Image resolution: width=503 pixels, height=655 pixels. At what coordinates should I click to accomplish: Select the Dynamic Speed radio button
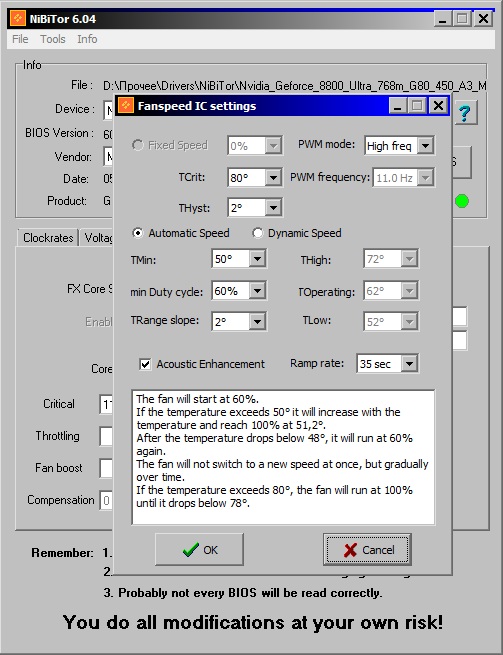point(257,233)
